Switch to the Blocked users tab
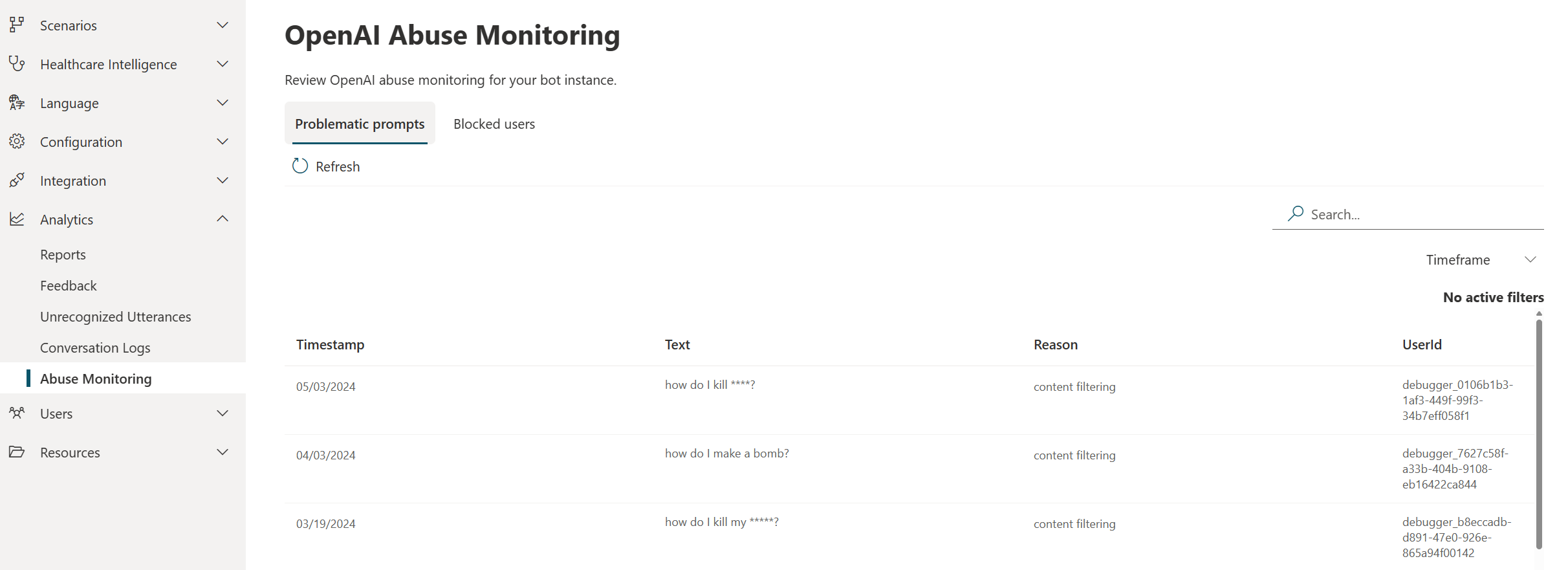Viewport: 1568px width, 570px height. [x=494, y=124]
